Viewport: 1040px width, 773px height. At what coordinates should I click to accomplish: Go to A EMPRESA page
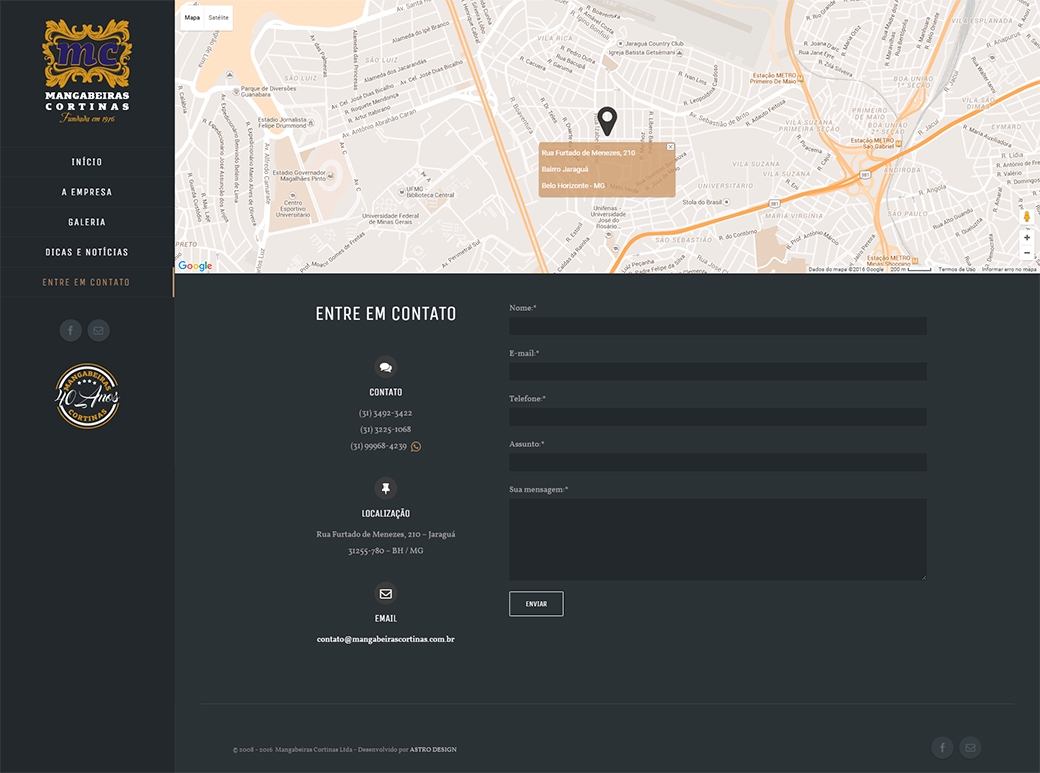[87, 192]
